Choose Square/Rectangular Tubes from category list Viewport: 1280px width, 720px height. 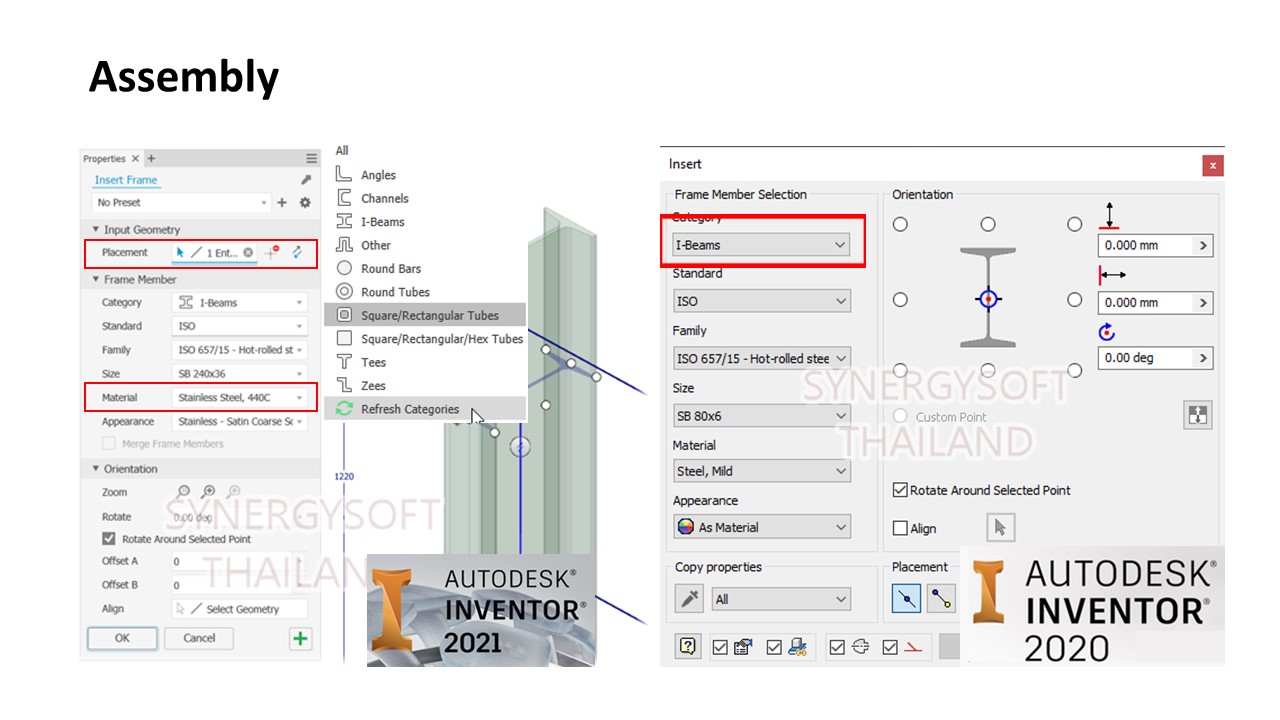pyautogui.click(x=429, y=315)
